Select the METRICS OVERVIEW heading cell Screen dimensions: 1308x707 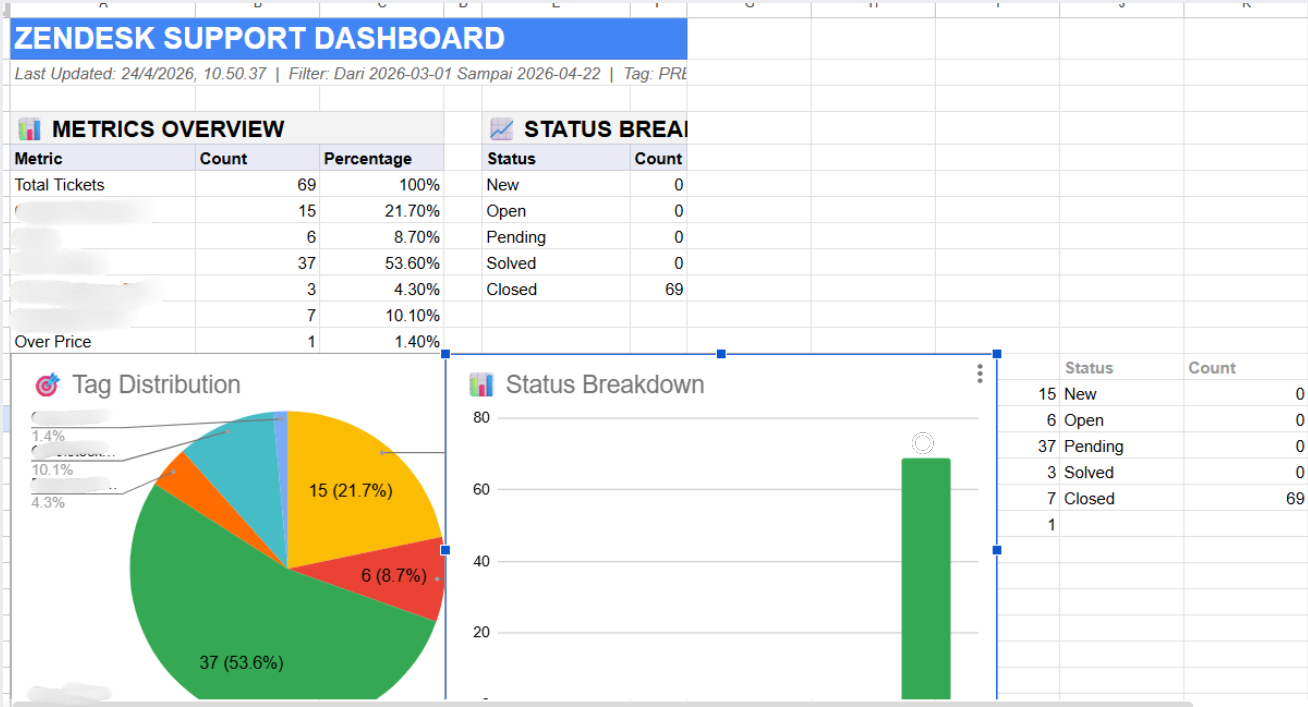click(x=227, y=129)
